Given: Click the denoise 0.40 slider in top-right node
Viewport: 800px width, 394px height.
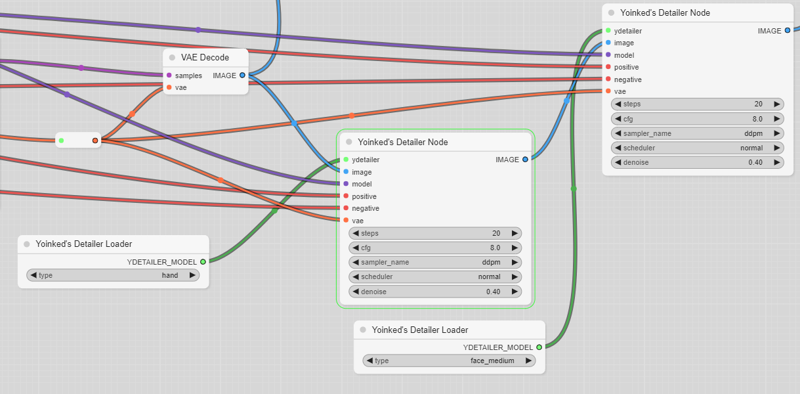Looking at the screenshot, I should (x=697, y=162).
